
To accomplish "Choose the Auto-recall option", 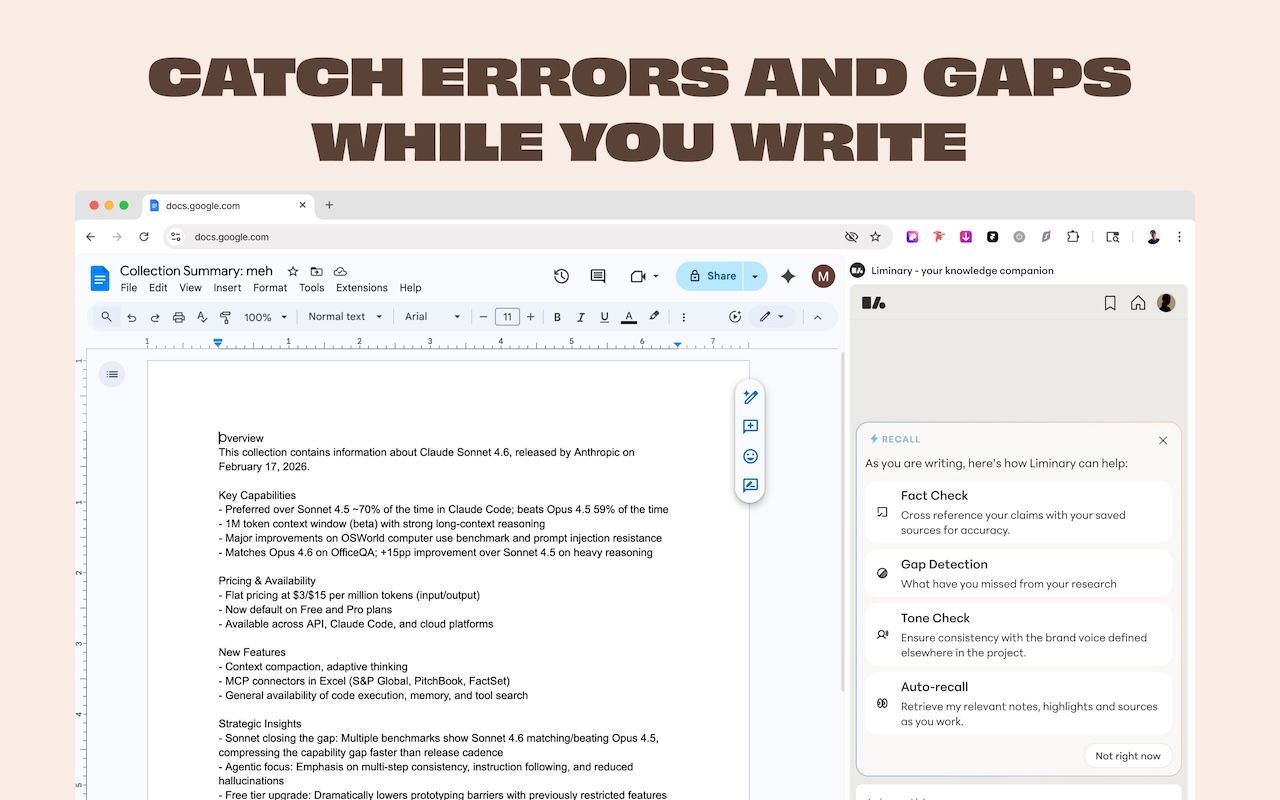I will pyautogui.click(x=1018, y=704).
